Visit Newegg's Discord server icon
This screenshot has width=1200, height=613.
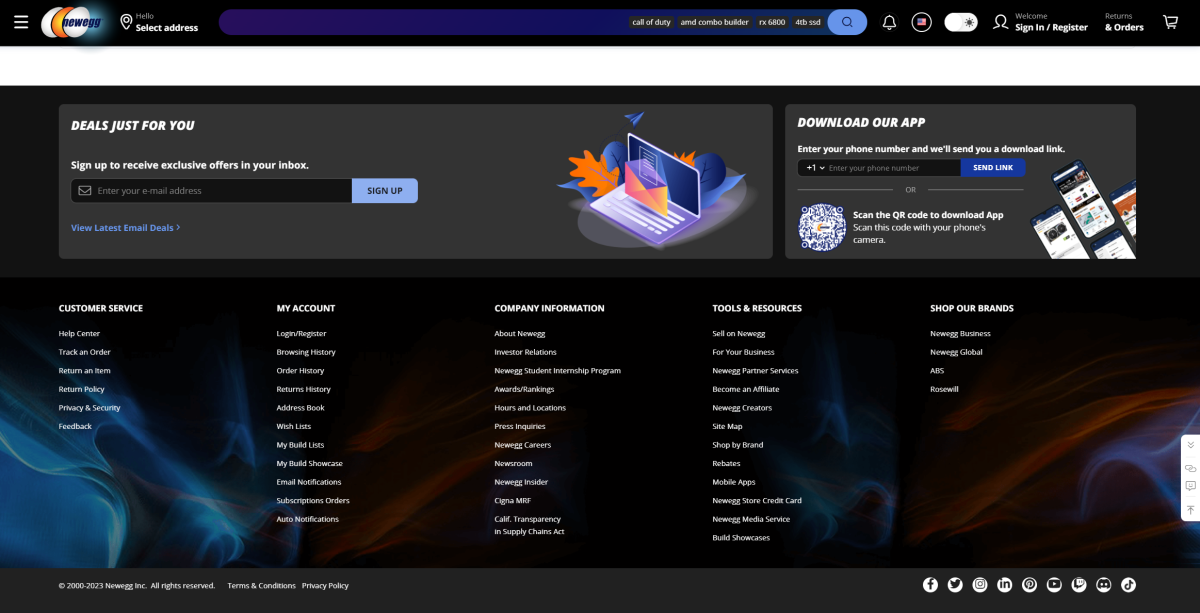click(x=1104, y=585)
